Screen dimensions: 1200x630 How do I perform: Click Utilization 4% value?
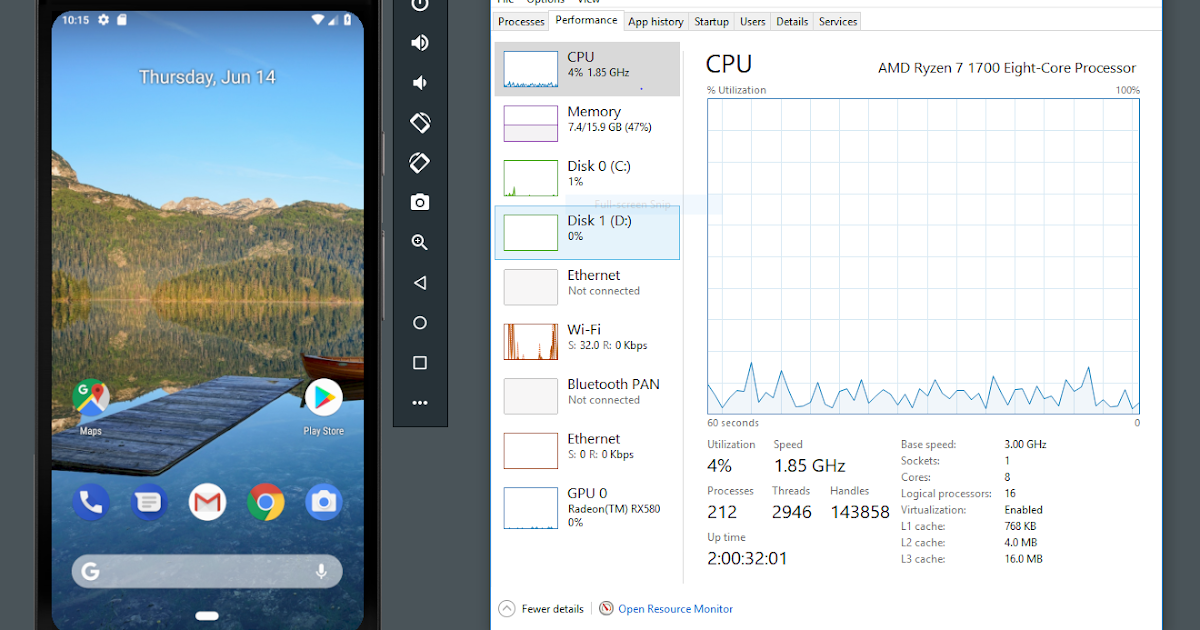point(719,466)
